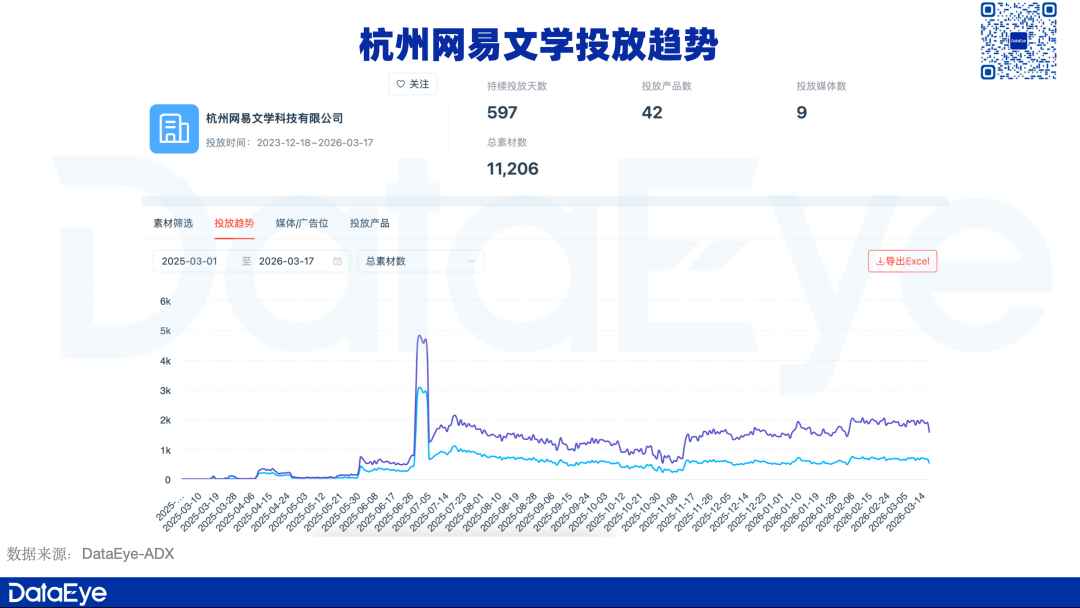
Task: Click the 投放时间 date range text
Action: click(x=289, y=143)
